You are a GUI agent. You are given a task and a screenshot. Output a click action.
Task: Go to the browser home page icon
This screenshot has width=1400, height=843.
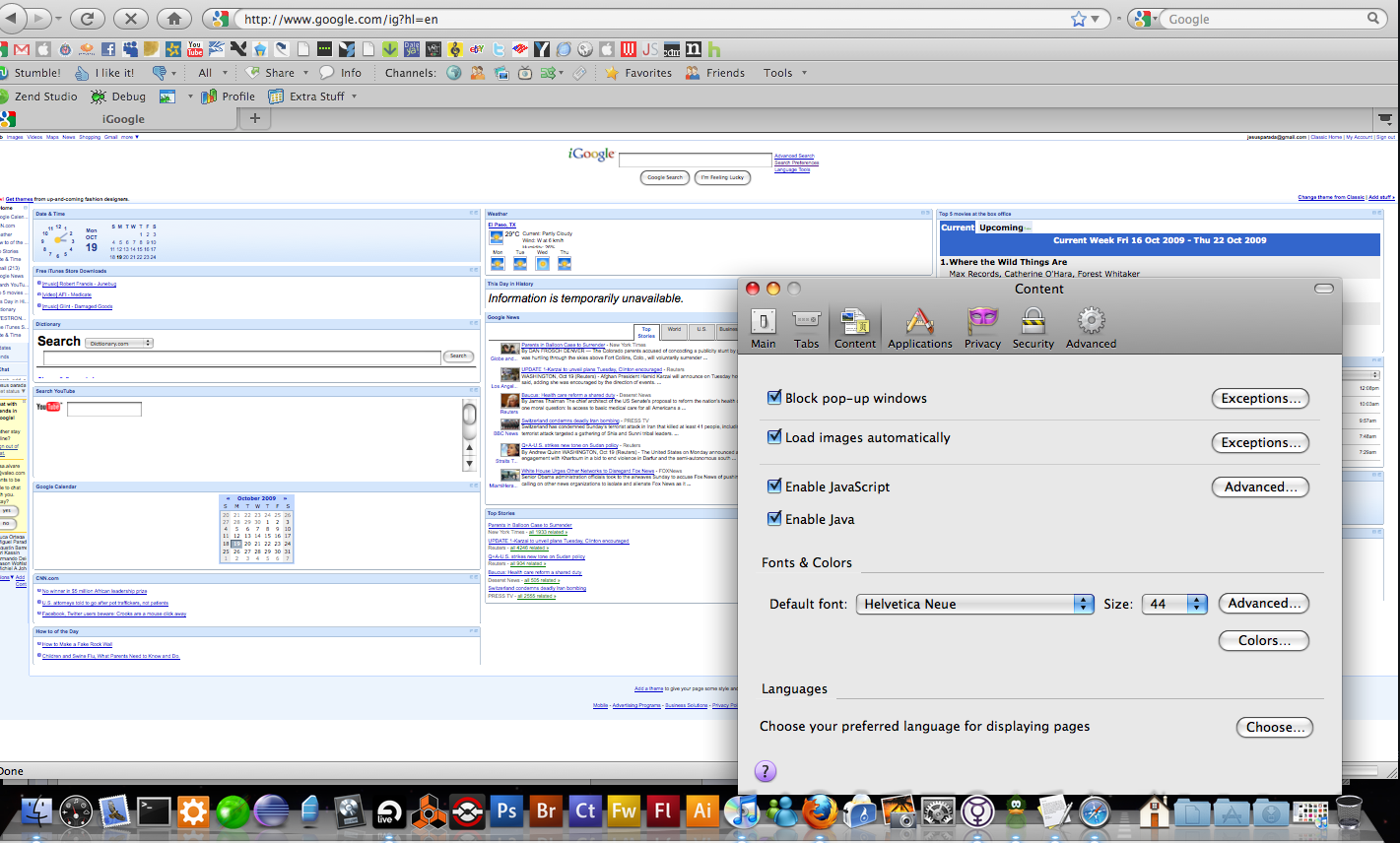(x=173, y=19)
